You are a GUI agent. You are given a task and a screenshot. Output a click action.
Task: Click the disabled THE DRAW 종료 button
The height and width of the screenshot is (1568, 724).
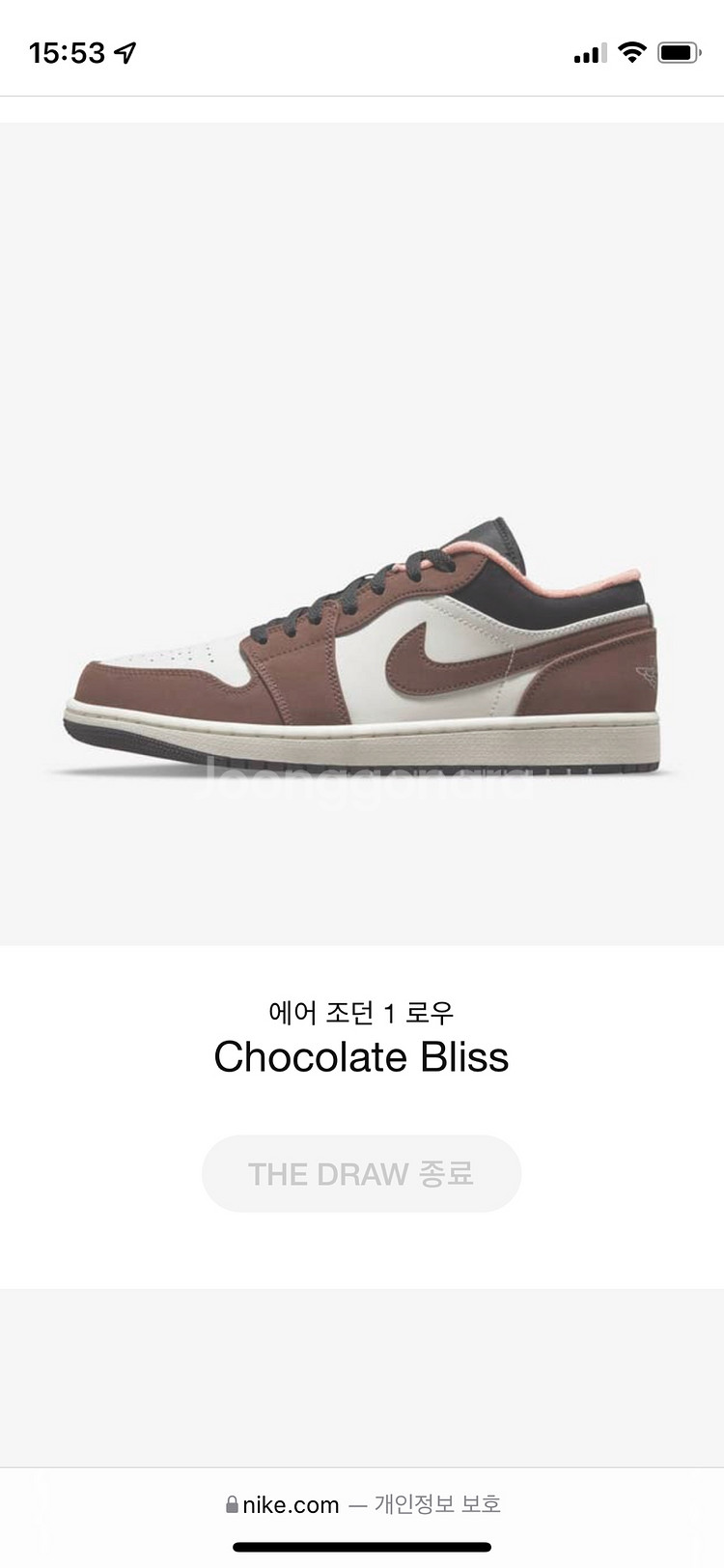(361, 1173)
